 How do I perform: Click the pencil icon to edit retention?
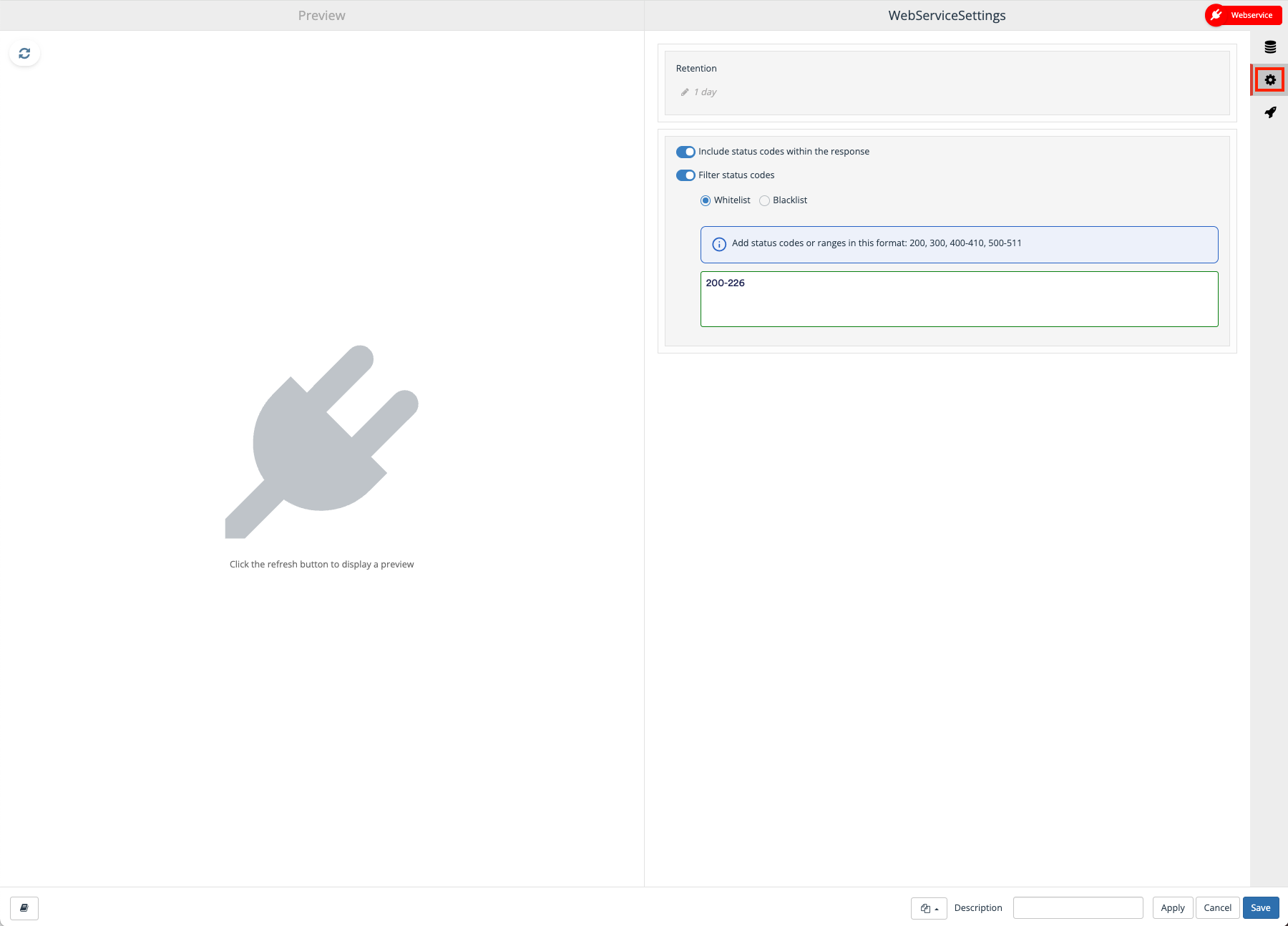[685, 92]
